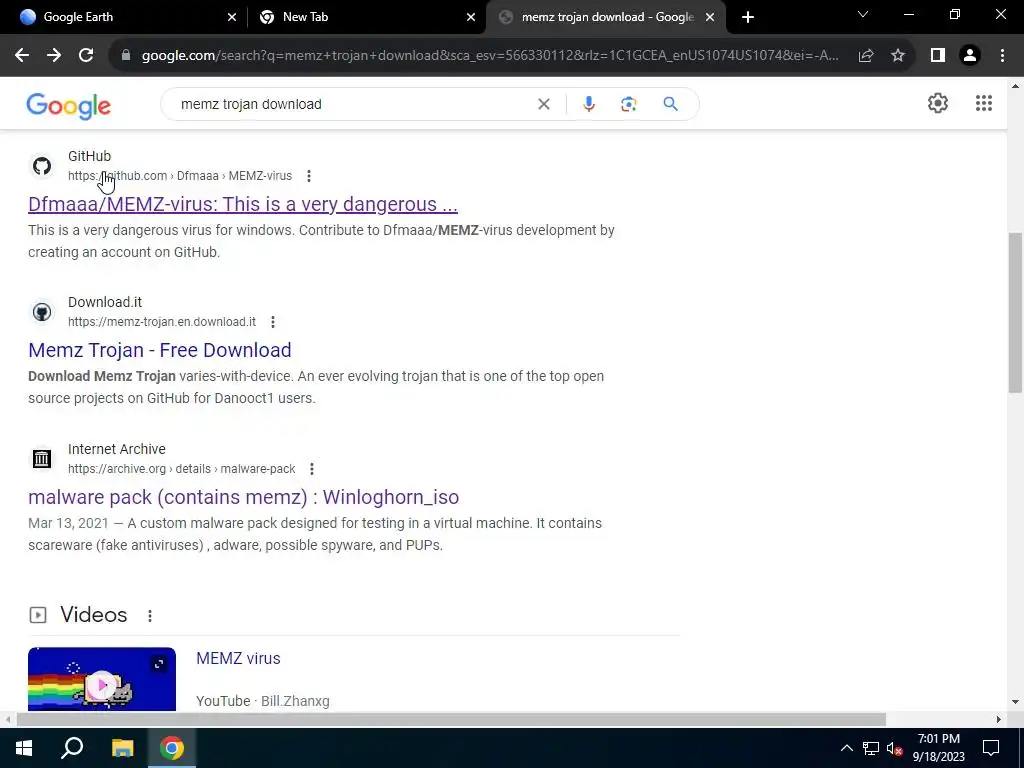This screenshot has width=1024, height=768.
Task: Search by image with Google Lens
Action: click(628, 104)
